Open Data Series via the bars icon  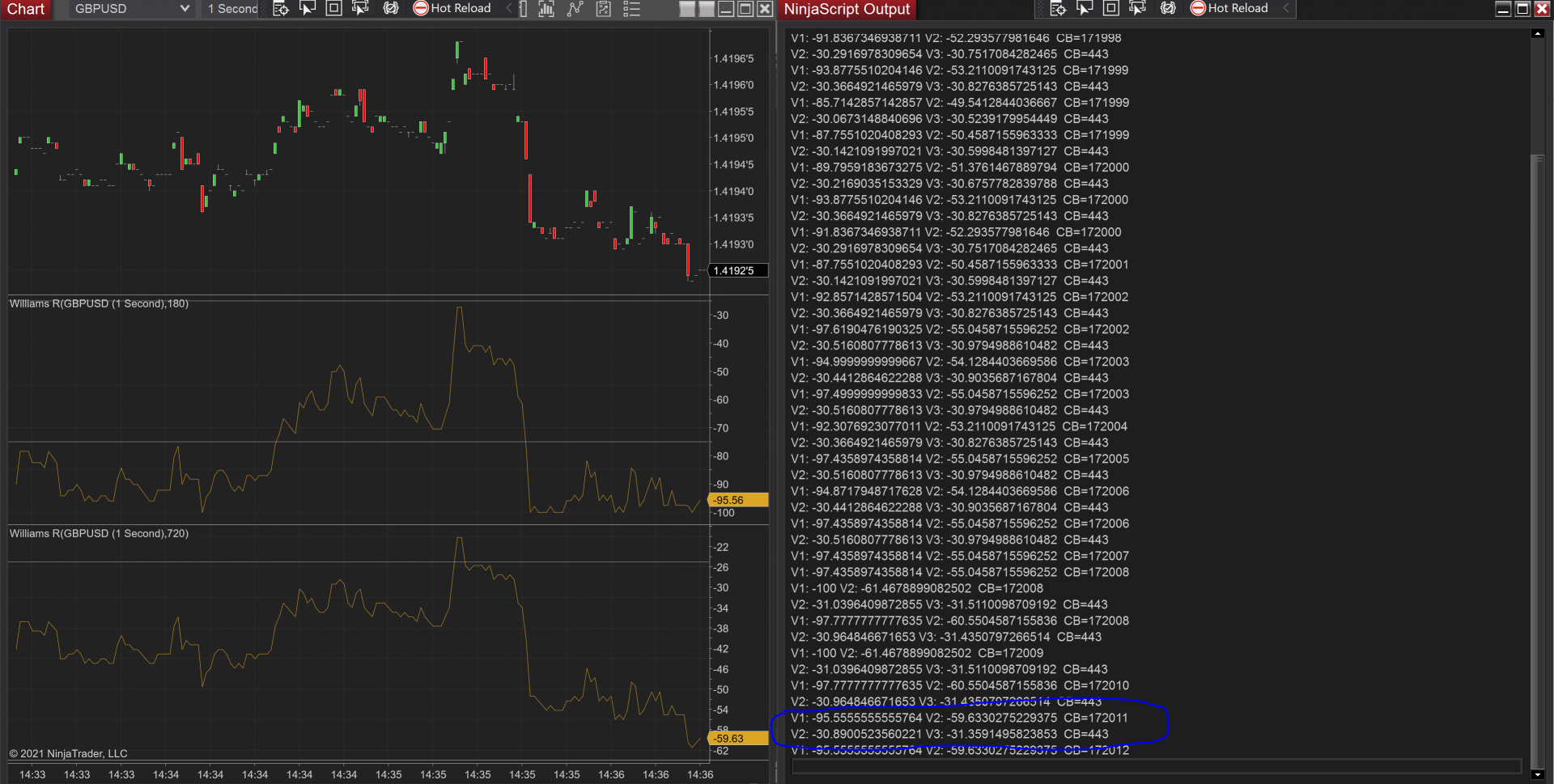tap(546, 9)
